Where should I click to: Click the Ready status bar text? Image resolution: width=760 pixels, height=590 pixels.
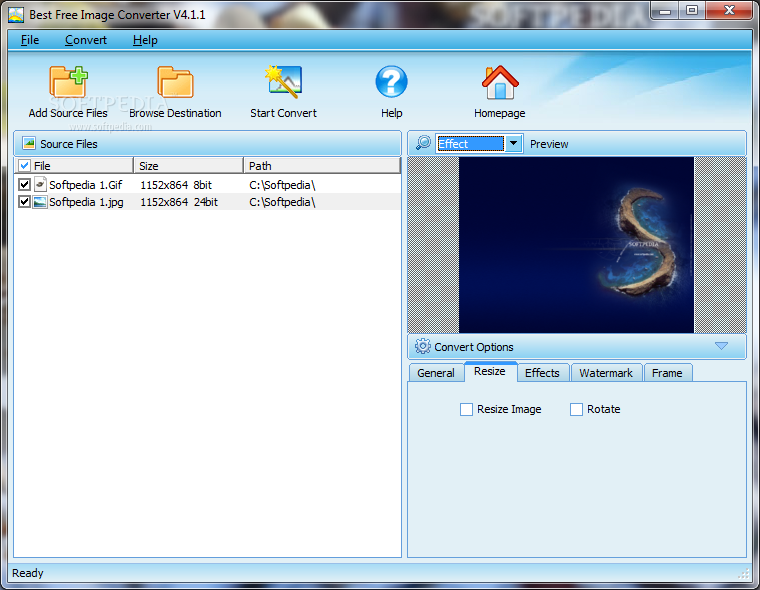coord(28,573)
